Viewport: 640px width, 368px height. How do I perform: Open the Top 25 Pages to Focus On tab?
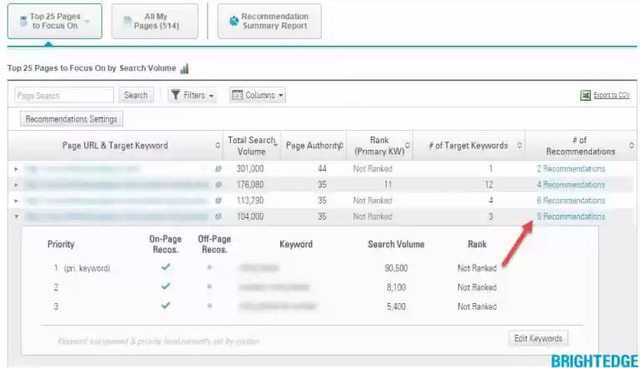pyautogui.click(x=55, y=21)
